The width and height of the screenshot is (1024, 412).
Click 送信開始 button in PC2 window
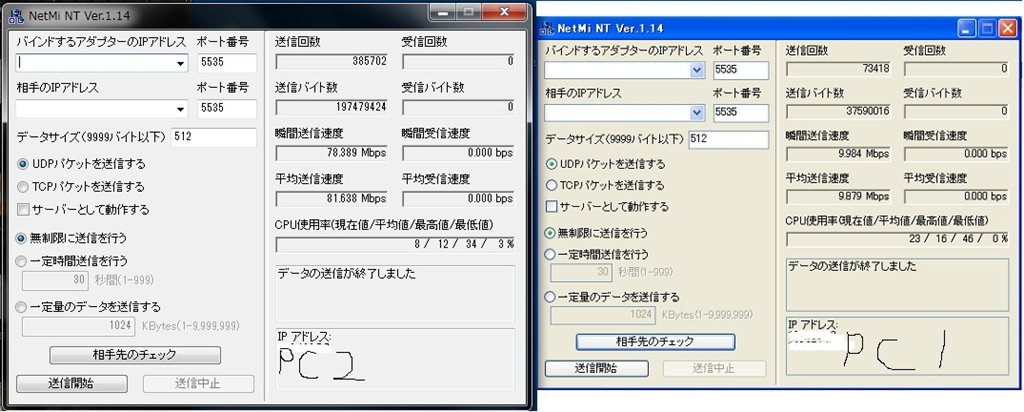[x=71, y=383]
